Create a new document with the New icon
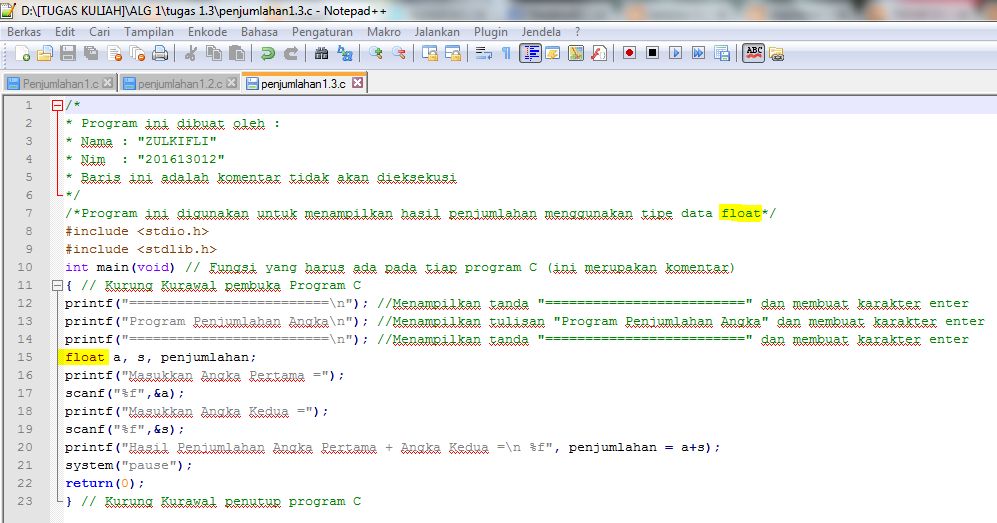This screenshot has height=523, width=997. click(x=22, y=53)
